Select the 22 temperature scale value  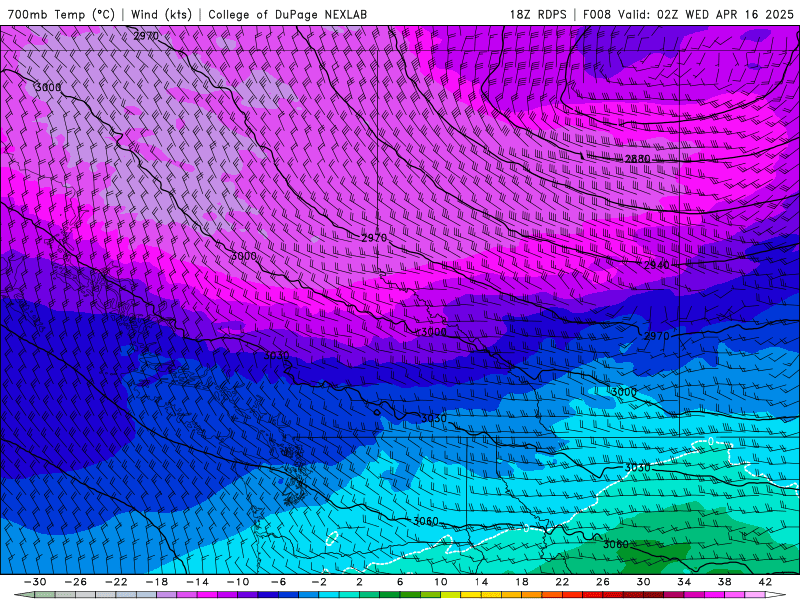[x=562, y=582]
